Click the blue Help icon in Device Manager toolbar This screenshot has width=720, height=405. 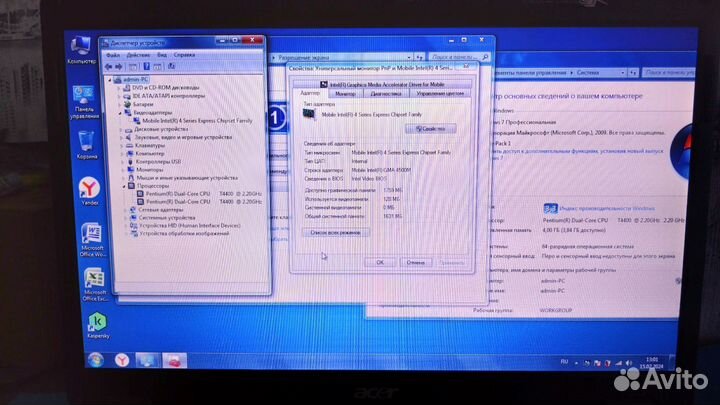coord(146,67)
